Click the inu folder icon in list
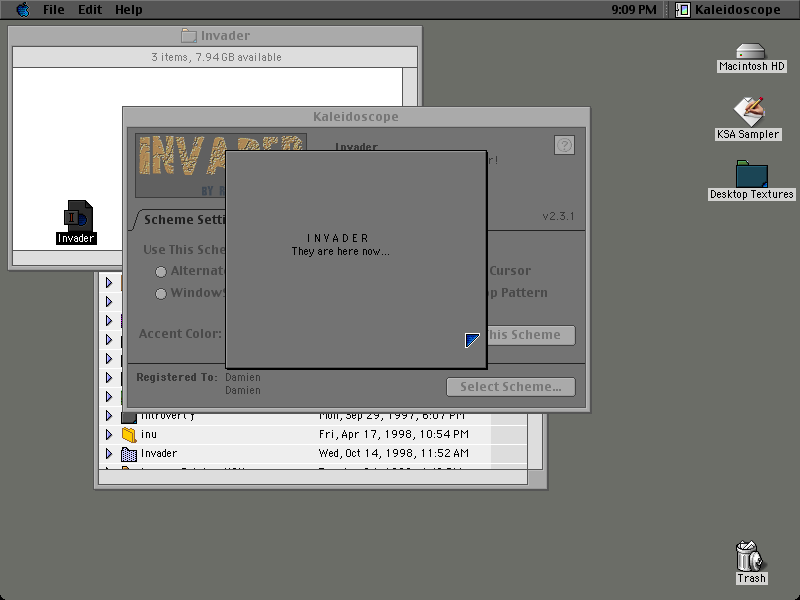The height and width of the screenshot is (600, 800). tap(129, 435)
